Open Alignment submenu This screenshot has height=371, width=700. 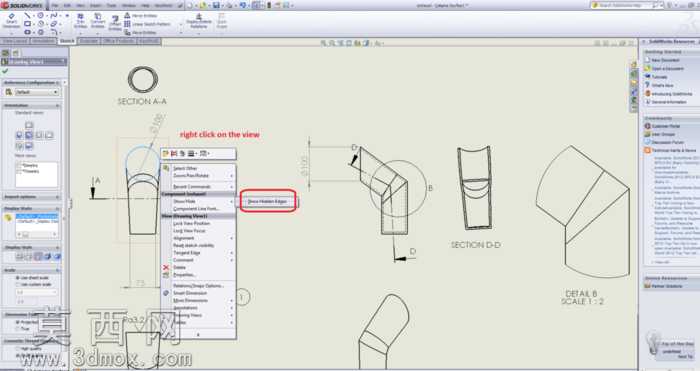198,238
